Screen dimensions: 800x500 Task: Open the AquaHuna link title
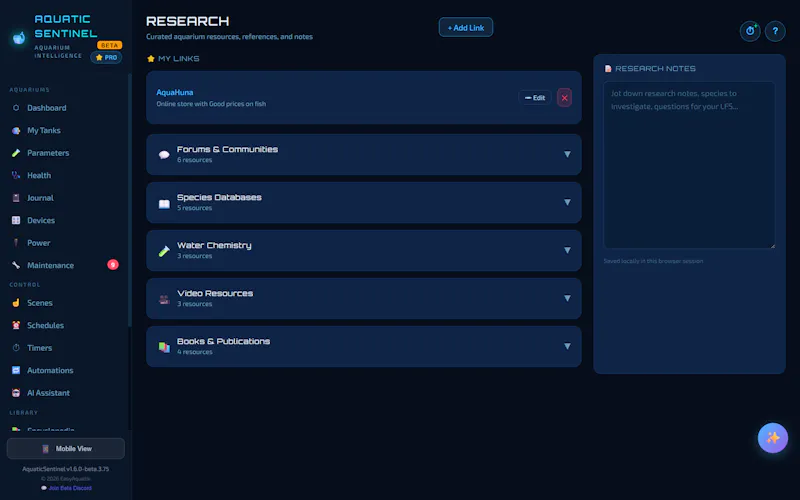click(174, 92)
